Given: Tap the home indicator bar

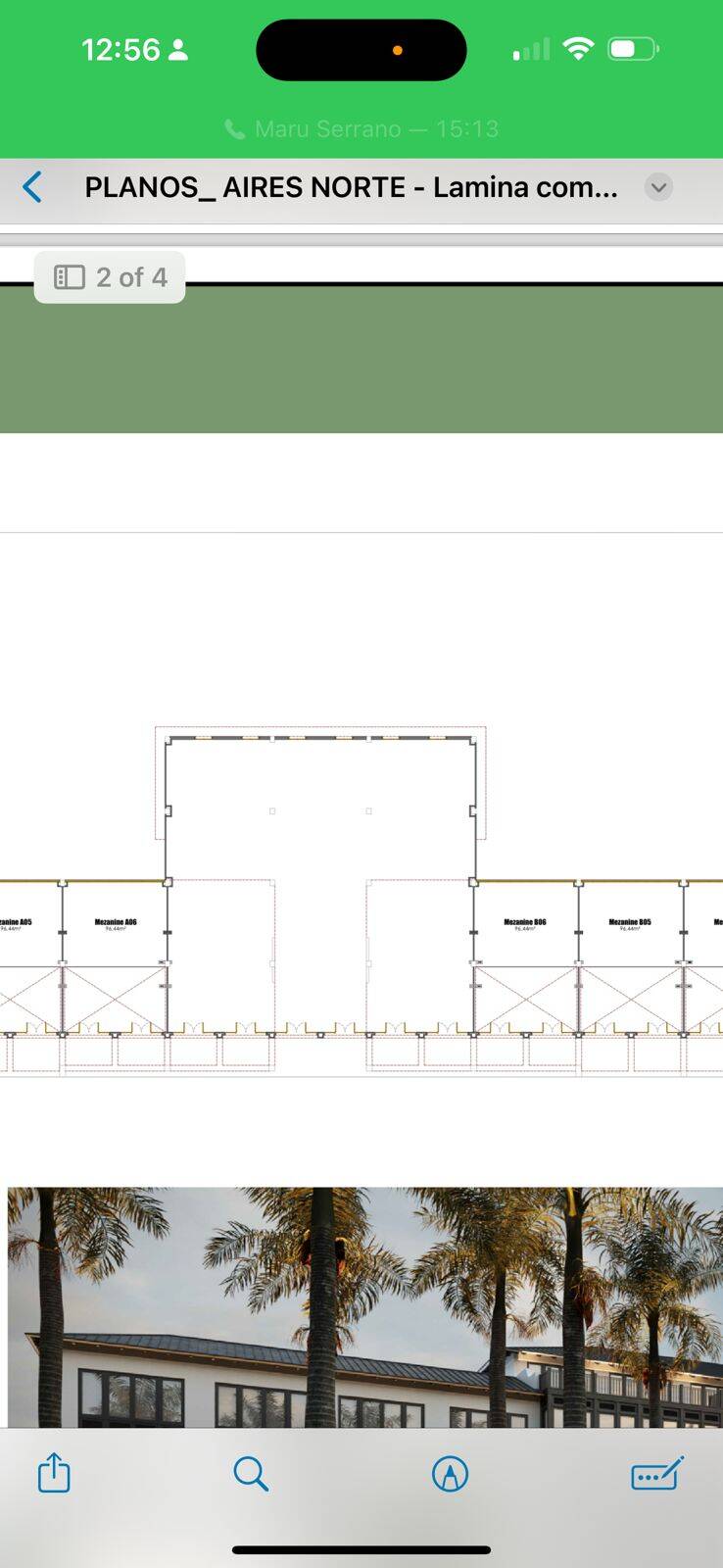Looking at the screenshot, I should 361,1550.
